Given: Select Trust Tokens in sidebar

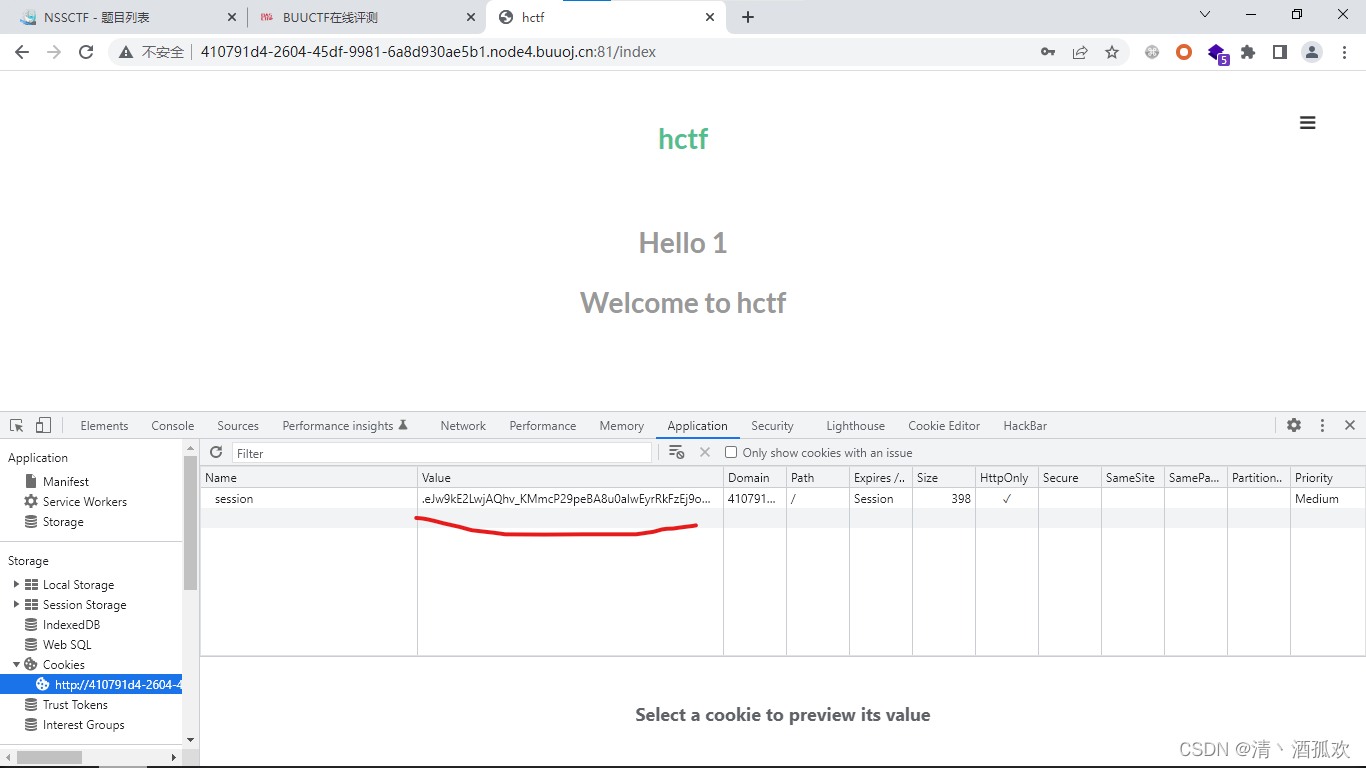Looking at the screenshot, I should point(75,704).
